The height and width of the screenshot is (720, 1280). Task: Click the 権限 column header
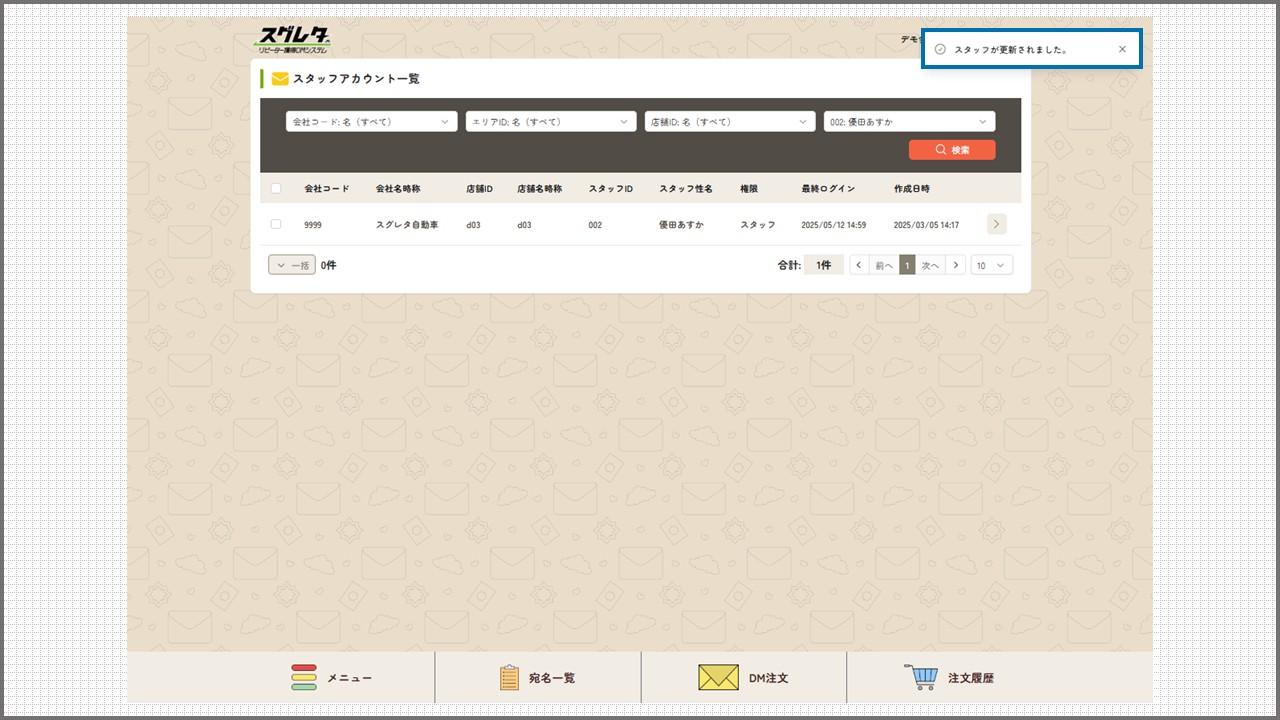point(749,189)
